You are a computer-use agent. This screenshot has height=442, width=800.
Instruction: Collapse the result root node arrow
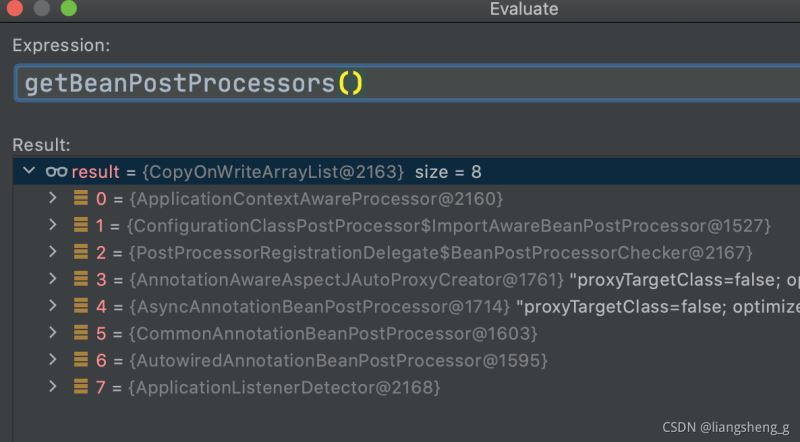pyautogui.click(x=28, y=172)
